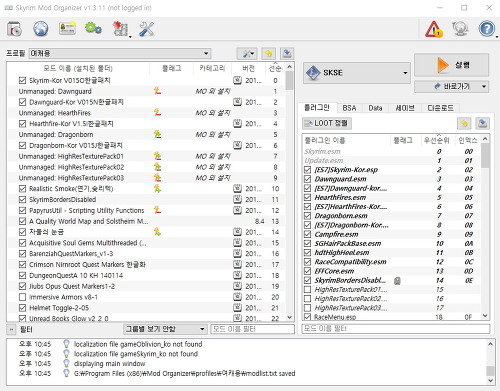The image size is (500, 391).
Task: Toggle SkyrimBordersDisabled mod checkbox
Action: pos(22,199)
